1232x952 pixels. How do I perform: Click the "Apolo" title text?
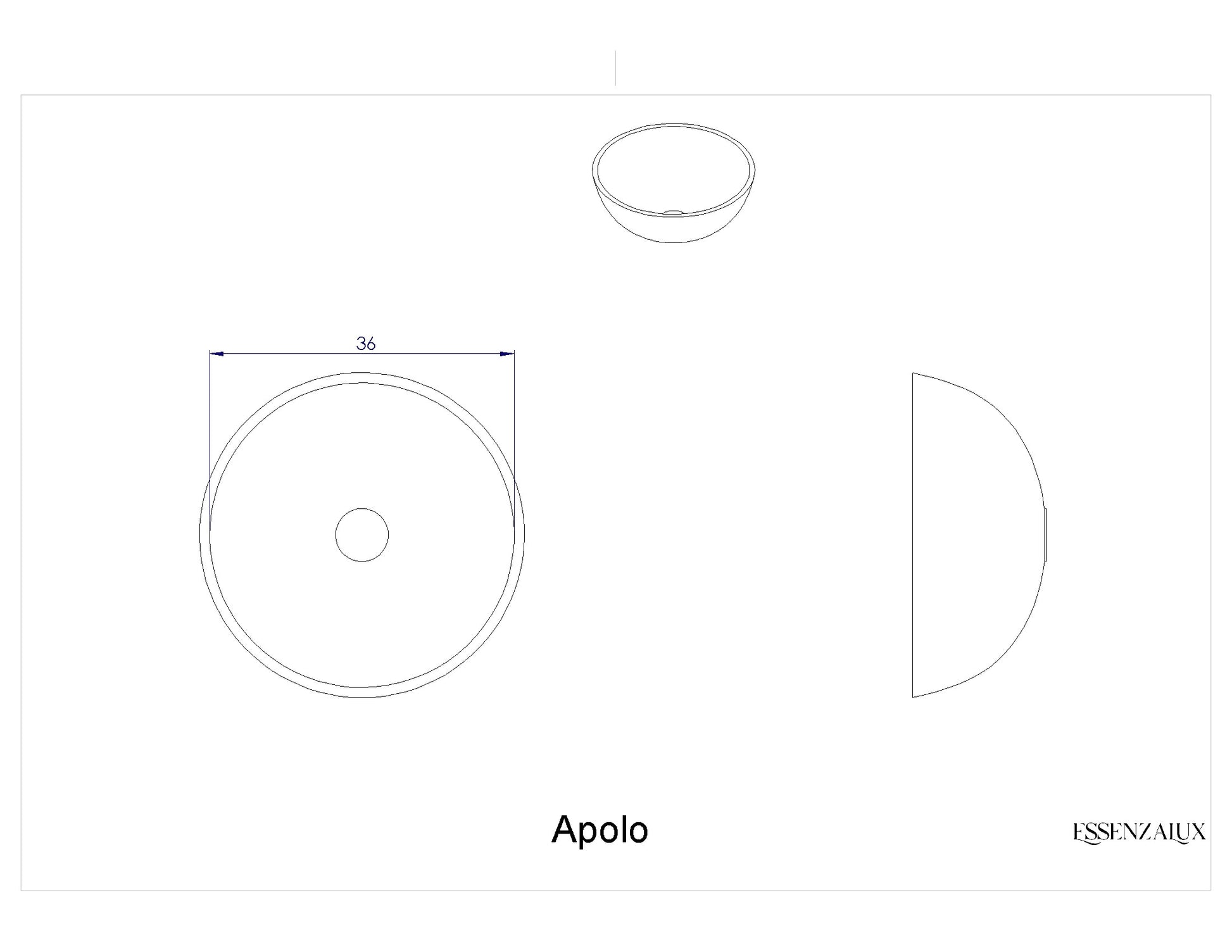tap(600, 829)
